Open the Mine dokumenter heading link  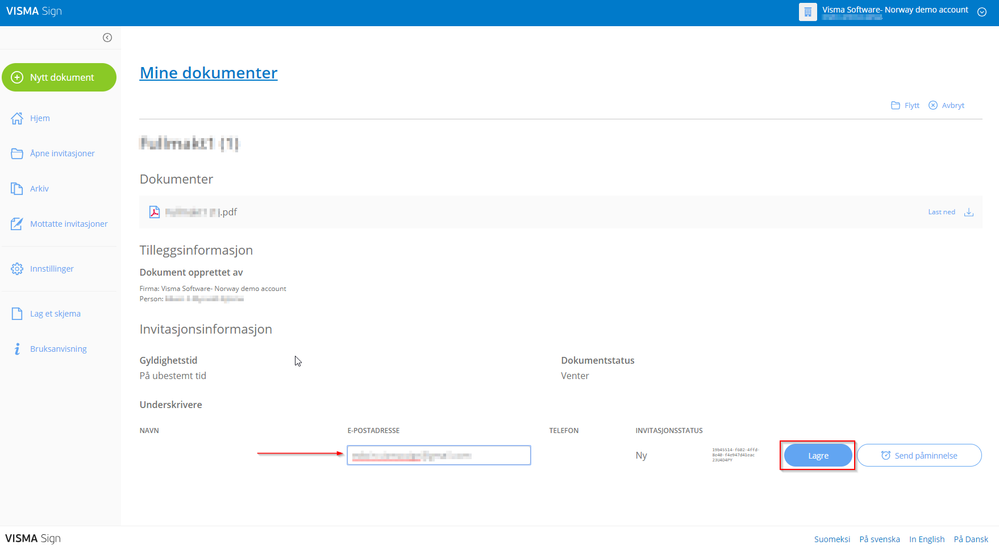[x=208, y=73]
